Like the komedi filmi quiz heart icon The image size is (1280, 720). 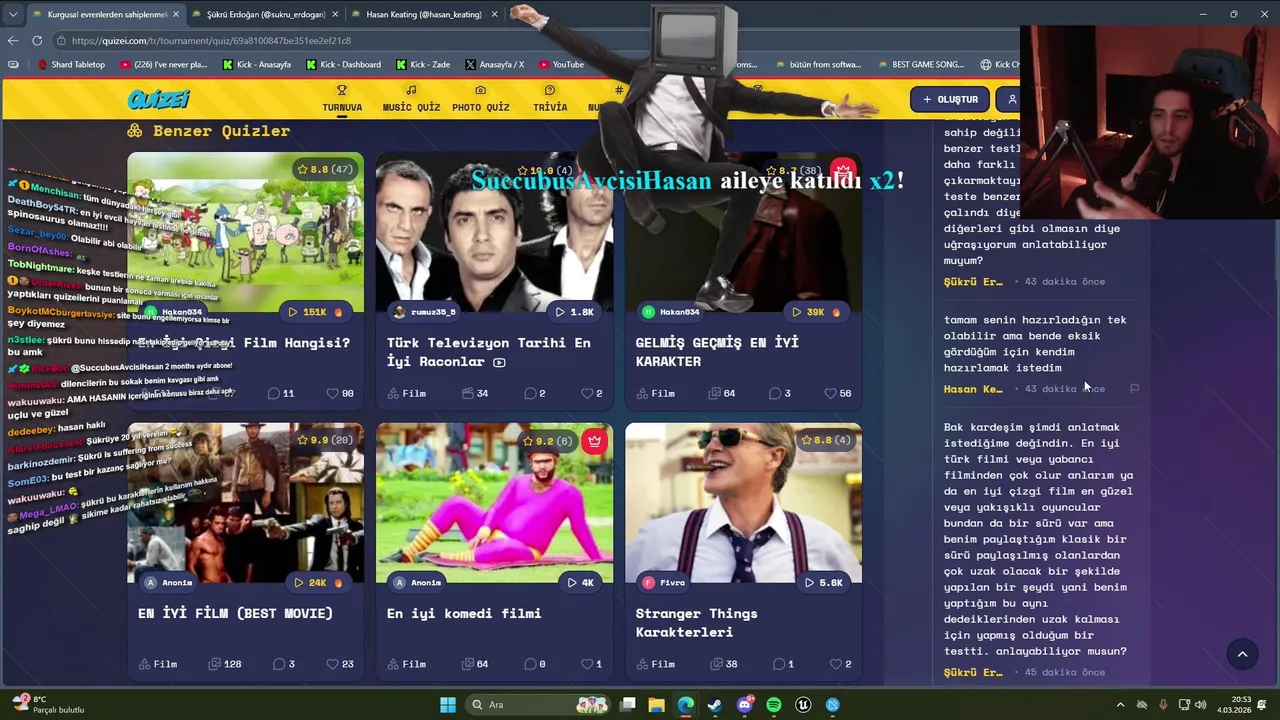click(587, 664)
